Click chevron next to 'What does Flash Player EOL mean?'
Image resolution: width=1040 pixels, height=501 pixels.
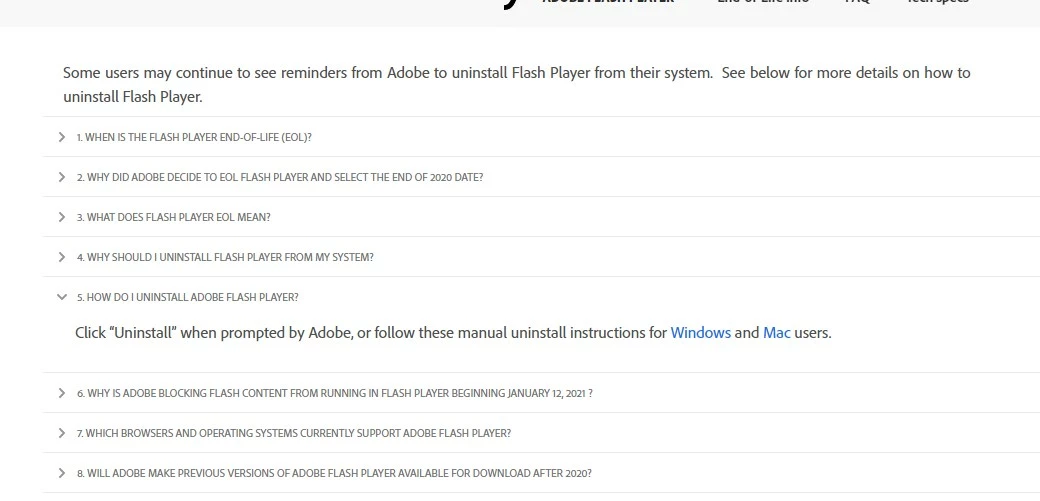click(62, 217)
